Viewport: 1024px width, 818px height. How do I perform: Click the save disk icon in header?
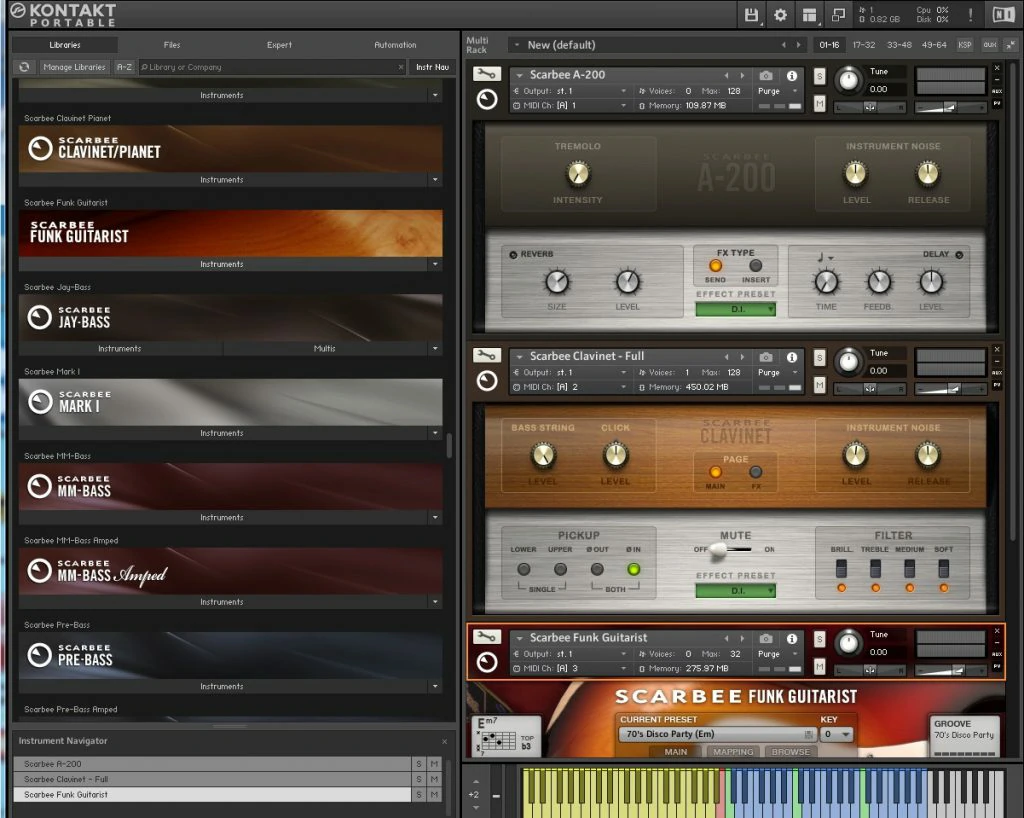(752, 14)
